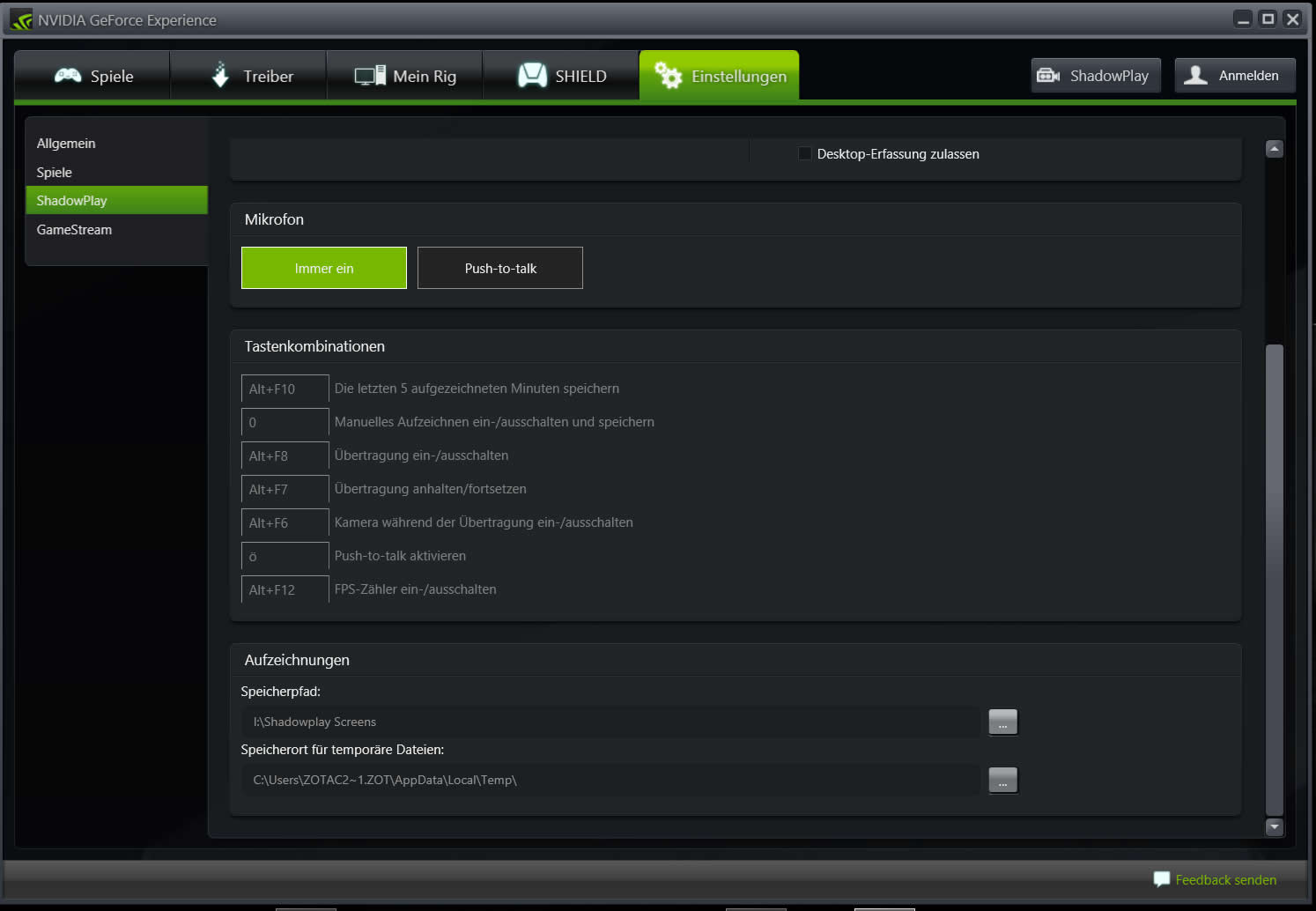1316x911 pixels.
Task: Enable Desktop-Erfassung zulassen checkbox
Action: pos(804,153)
